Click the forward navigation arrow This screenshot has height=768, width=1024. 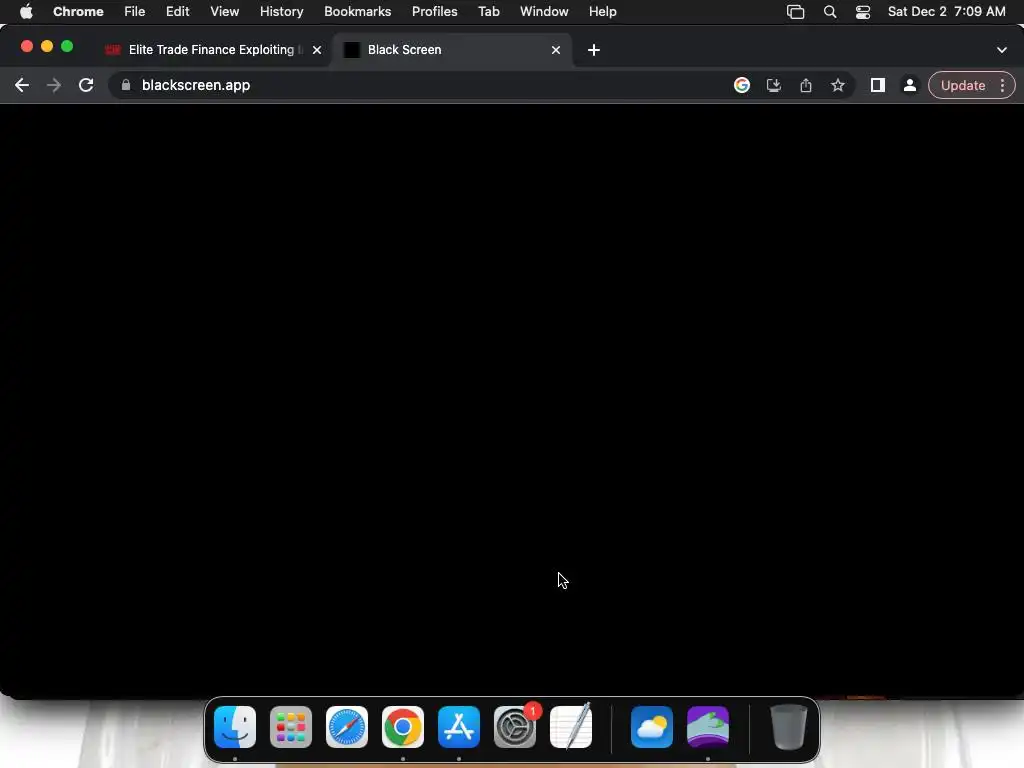point(54,86)
